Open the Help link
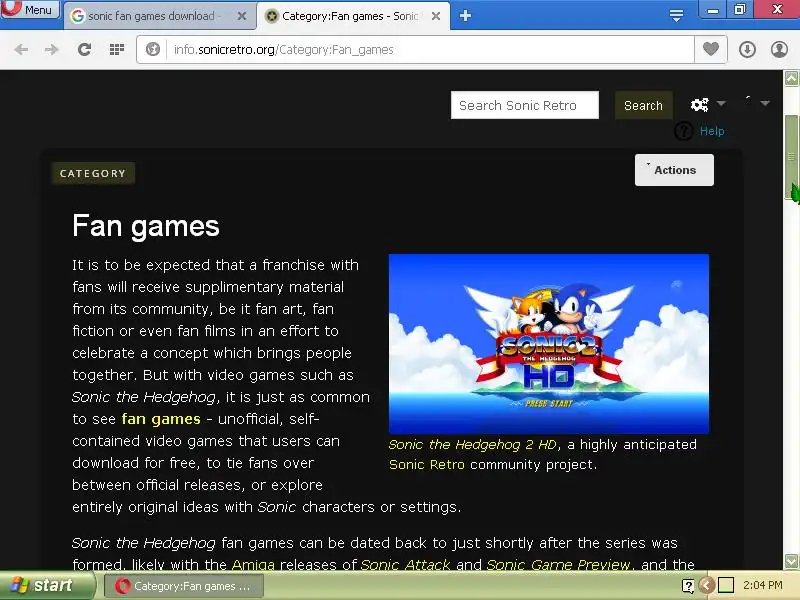800x600 pixels. point(712,131)
